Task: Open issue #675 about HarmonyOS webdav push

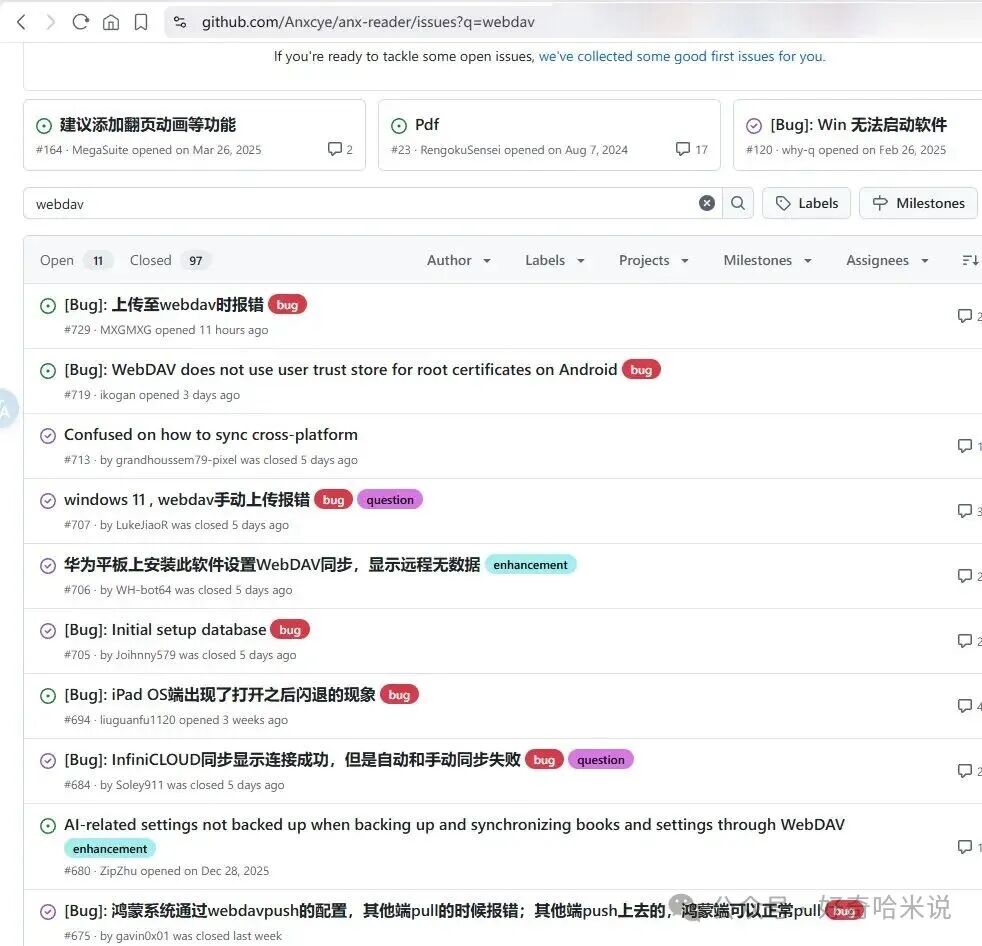Action: [x=442, y=910]
